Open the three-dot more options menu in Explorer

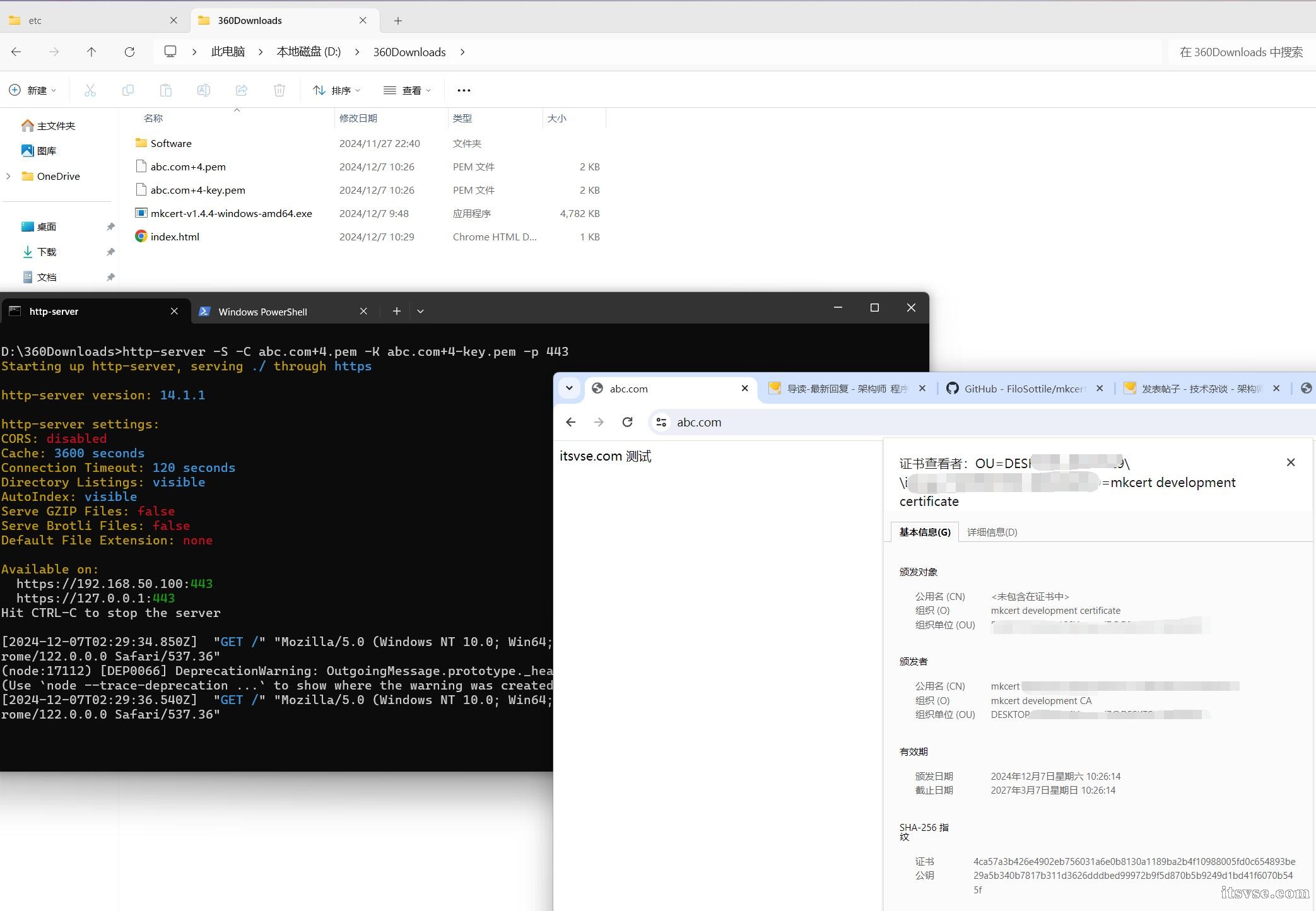(x=464, y=90)
